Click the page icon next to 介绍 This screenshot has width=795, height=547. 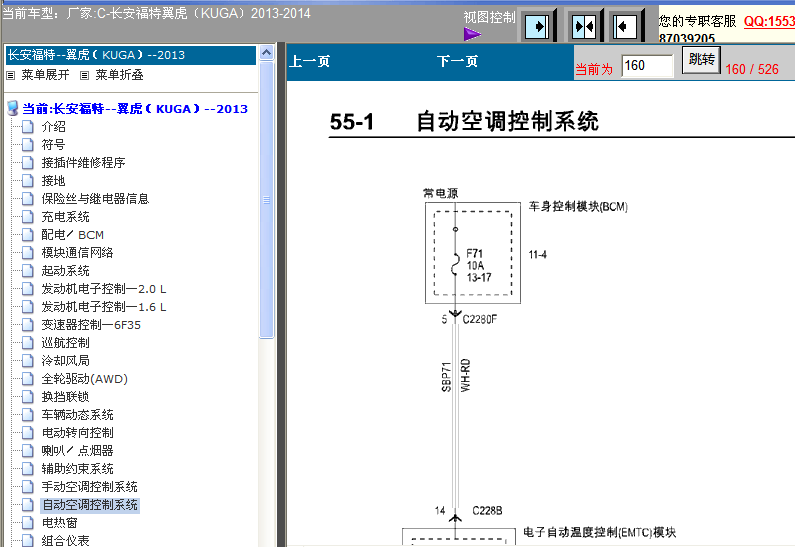click(28, 126)
